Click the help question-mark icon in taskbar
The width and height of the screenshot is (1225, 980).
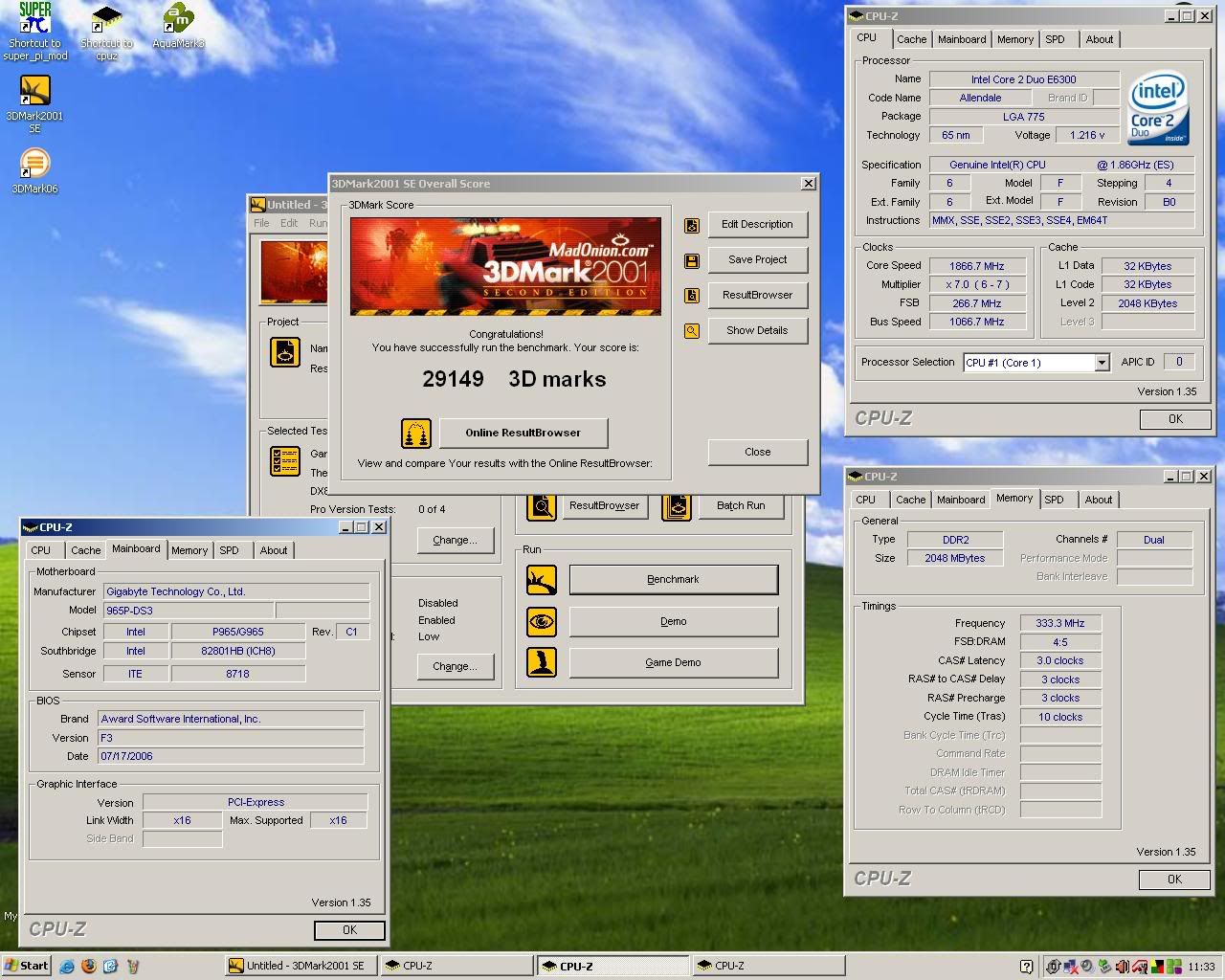coord(1027,967)
